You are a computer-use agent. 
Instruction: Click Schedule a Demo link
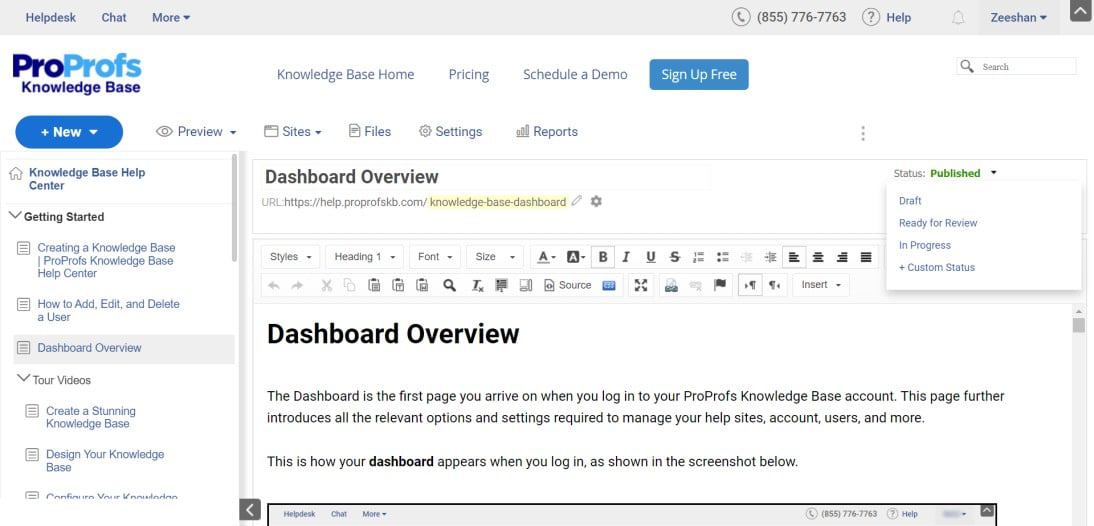tap(575, 75)
